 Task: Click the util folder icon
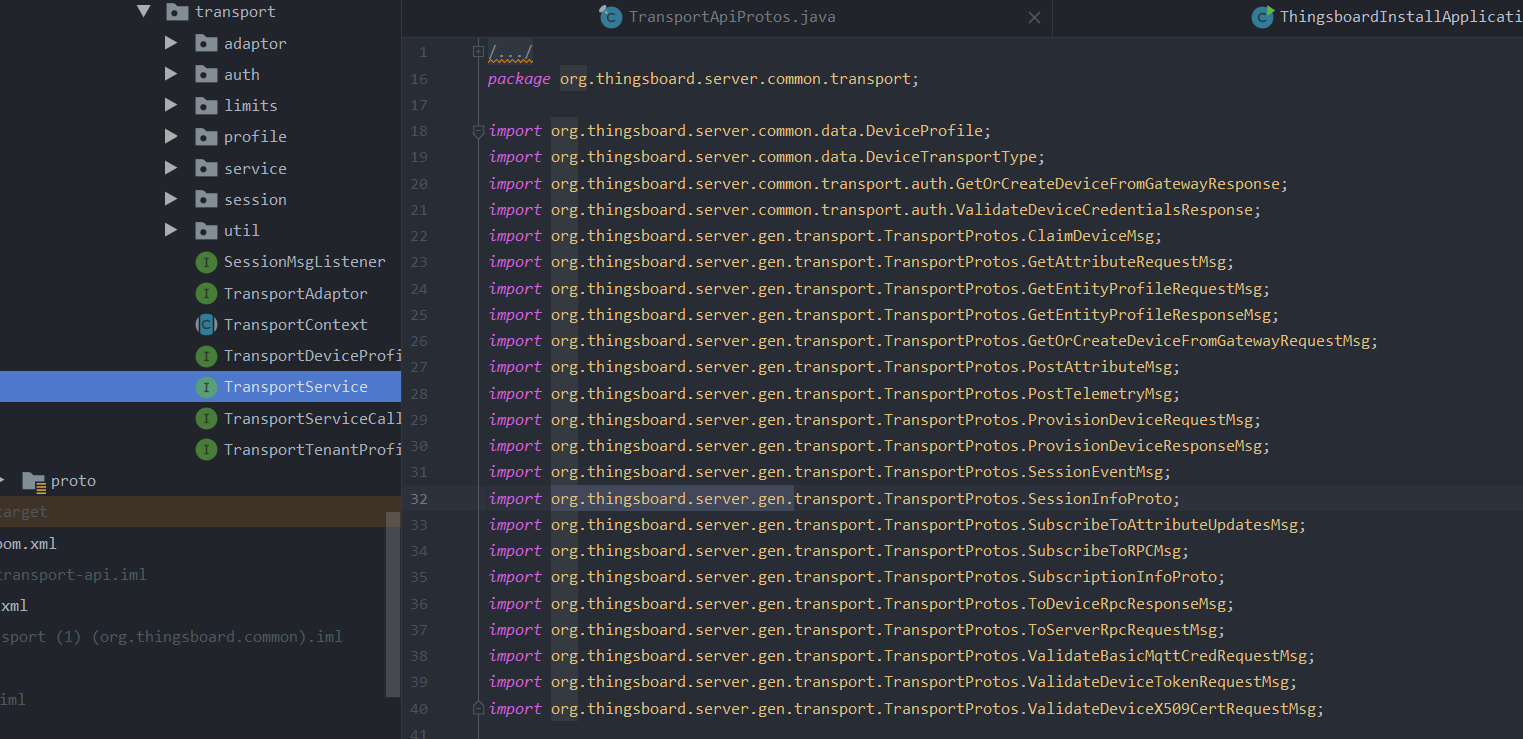coord(206,230)
